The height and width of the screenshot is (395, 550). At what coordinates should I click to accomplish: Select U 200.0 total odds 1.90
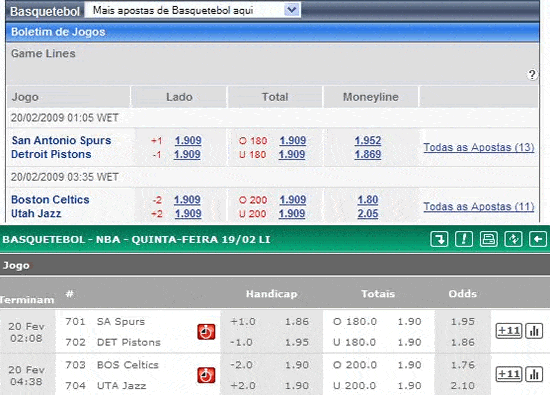click(409, 386)
